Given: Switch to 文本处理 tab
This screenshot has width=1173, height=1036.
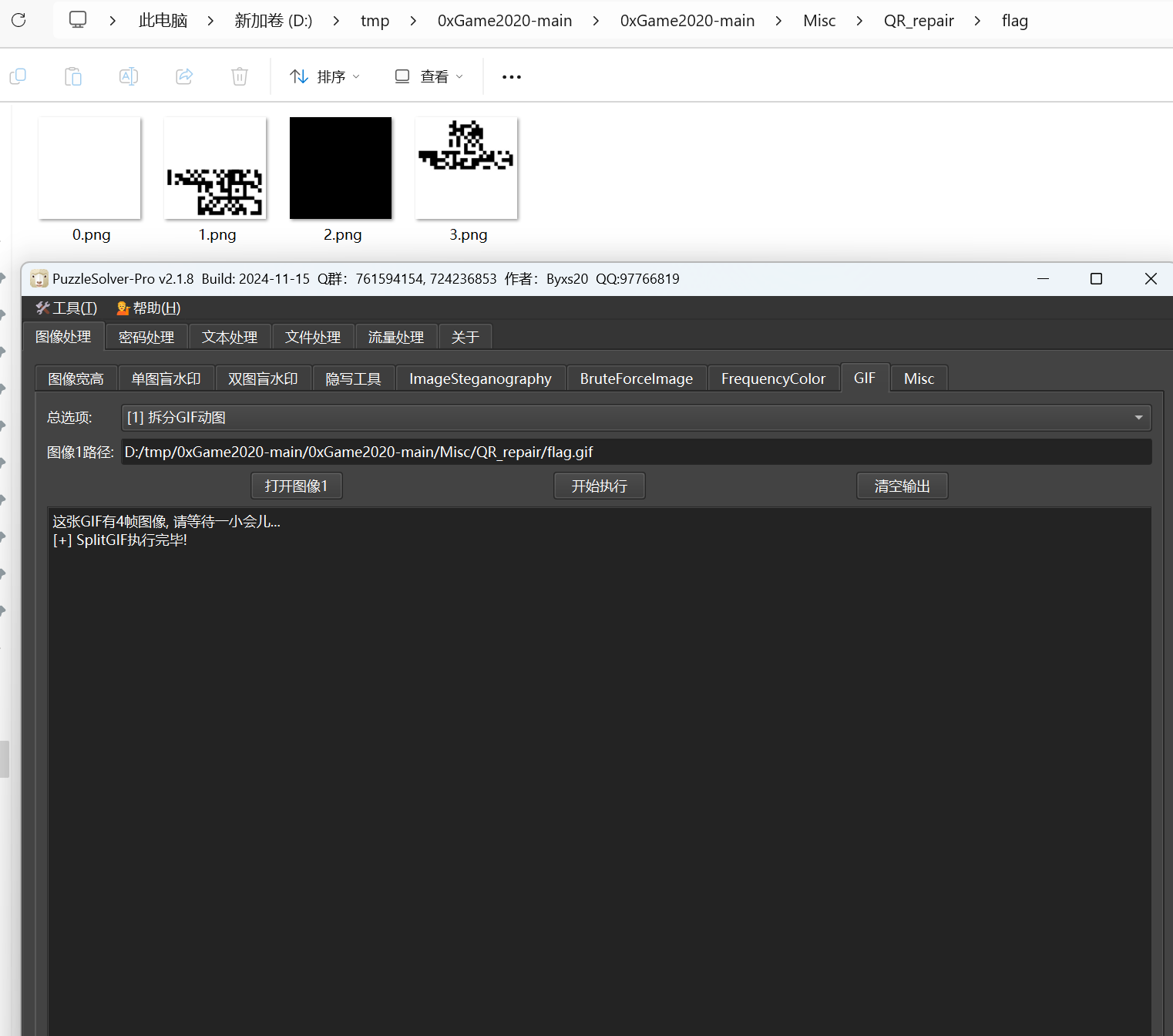Looking at the screenshot, I should (x=230, y=338).
